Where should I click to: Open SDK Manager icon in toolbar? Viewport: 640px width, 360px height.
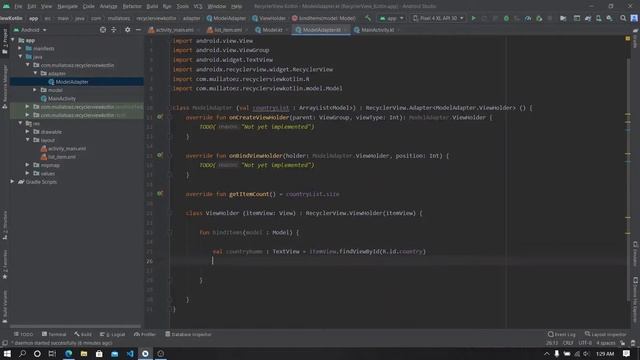(x=609, y=18)
